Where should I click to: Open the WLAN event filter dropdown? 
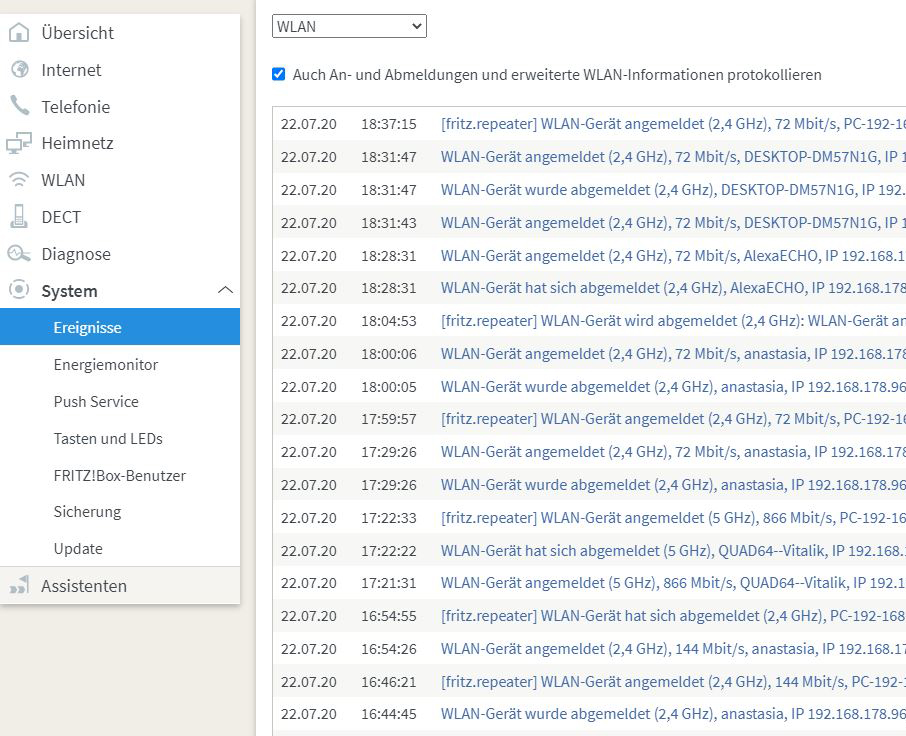(349, 26)
